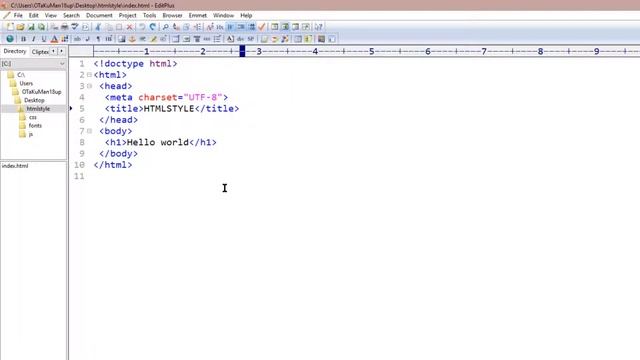Switch to the Directory tab

[x=15, y=51]
